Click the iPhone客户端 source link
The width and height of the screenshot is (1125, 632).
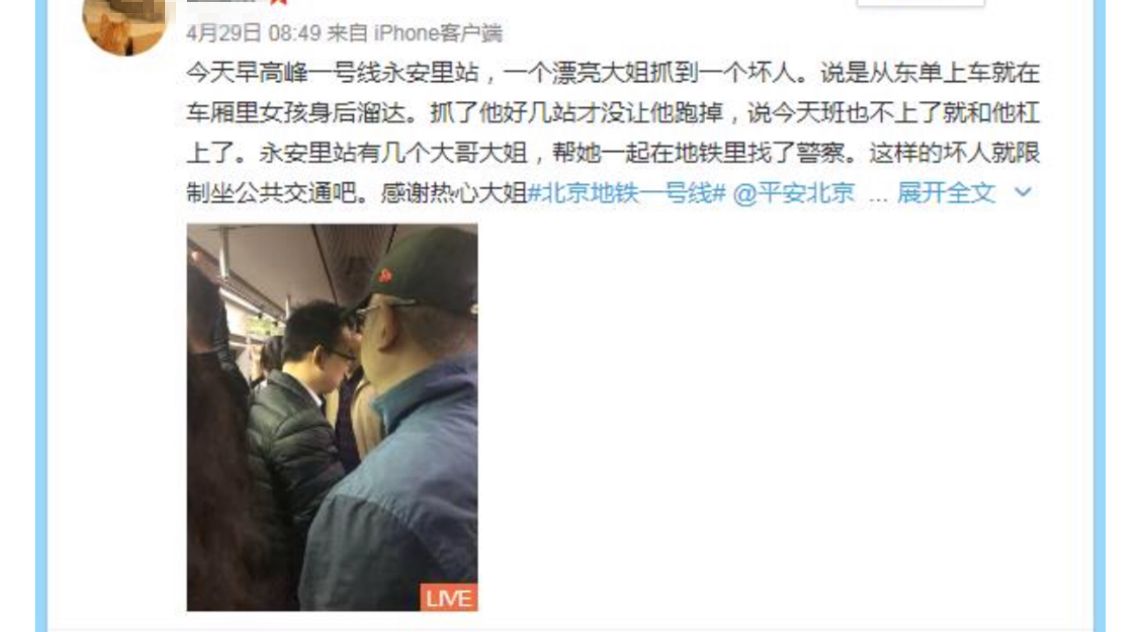click(x=438, y=33)
